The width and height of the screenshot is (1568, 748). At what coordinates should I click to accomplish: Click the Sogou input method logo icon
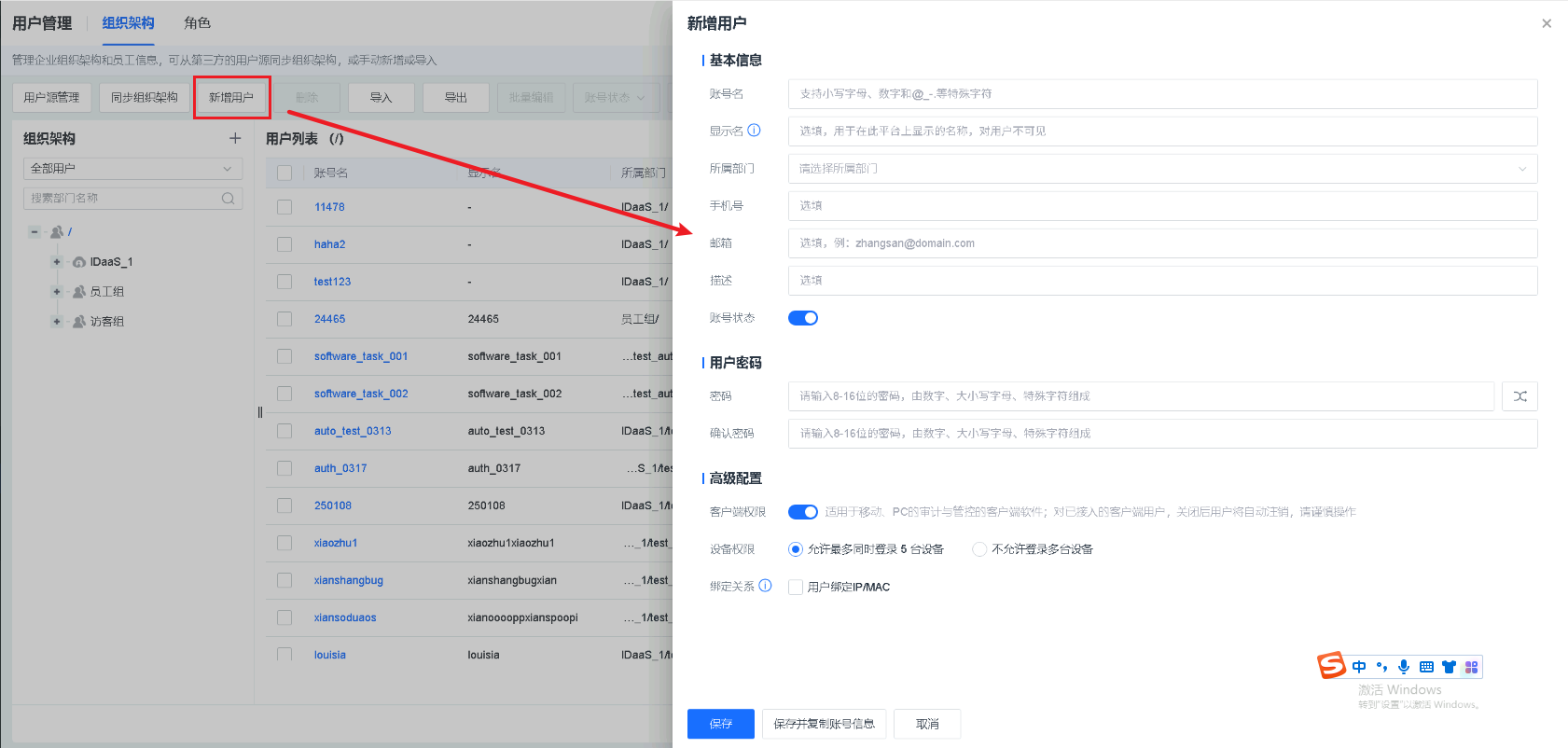pos(1331,666)
